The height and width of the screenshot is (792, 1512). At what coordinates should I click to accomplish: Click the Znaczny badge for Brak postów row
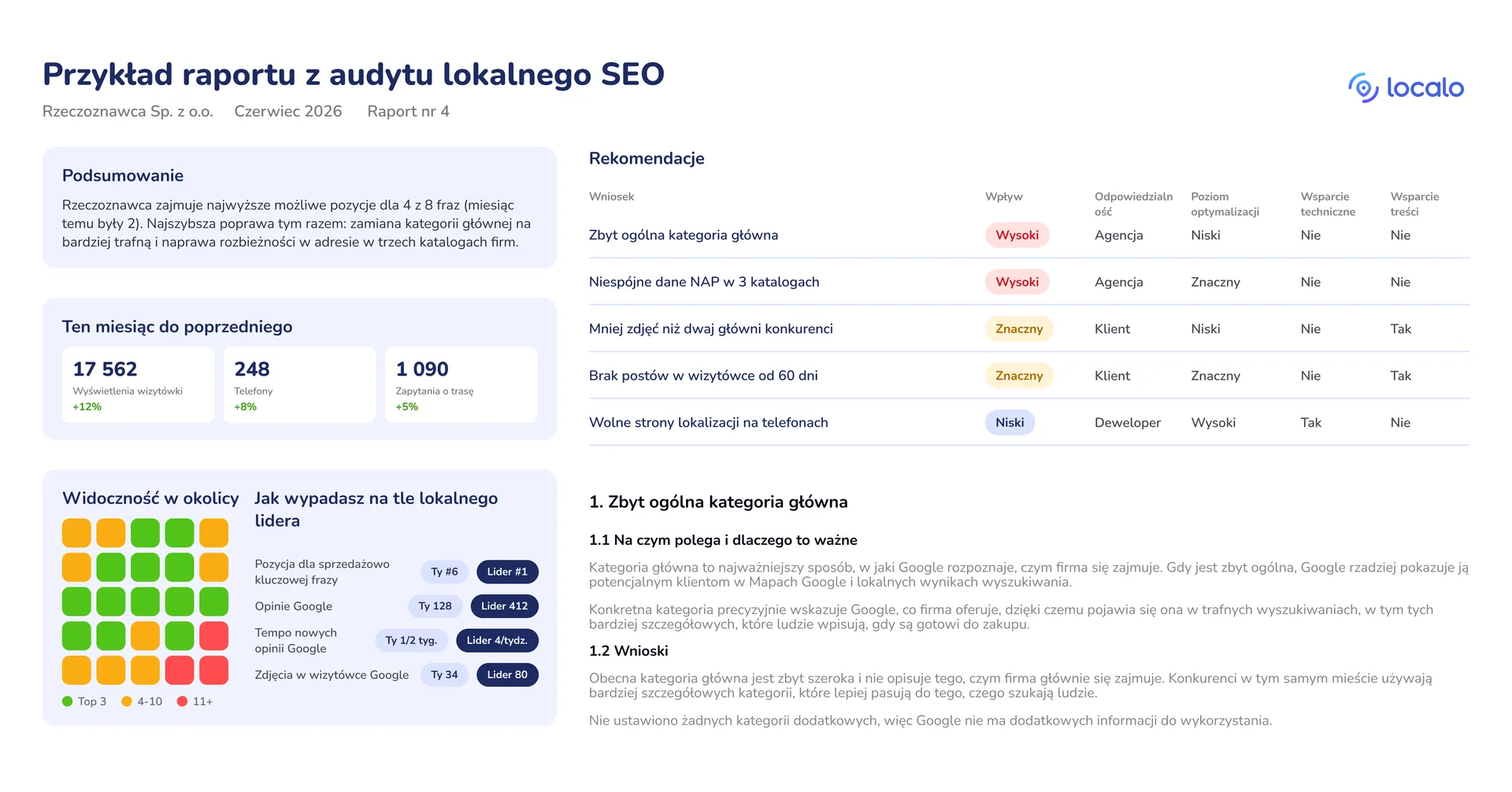(1019, 376)
